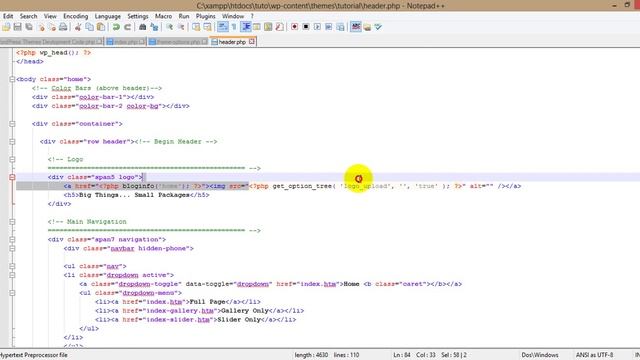
Task: Close the header.php tab
Action: click(x=252, y=42)
